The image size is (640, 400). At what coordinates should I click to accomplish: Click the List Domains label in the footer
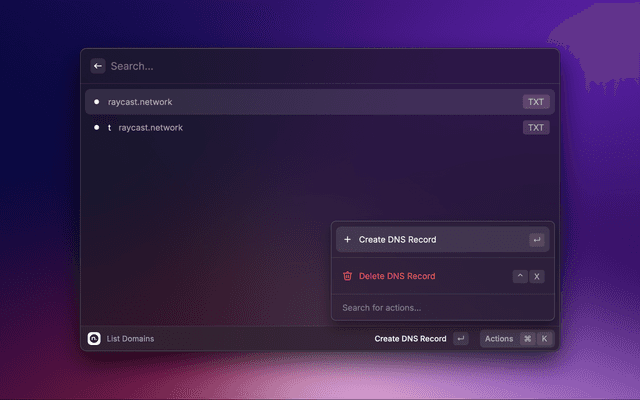pos(130,339)
